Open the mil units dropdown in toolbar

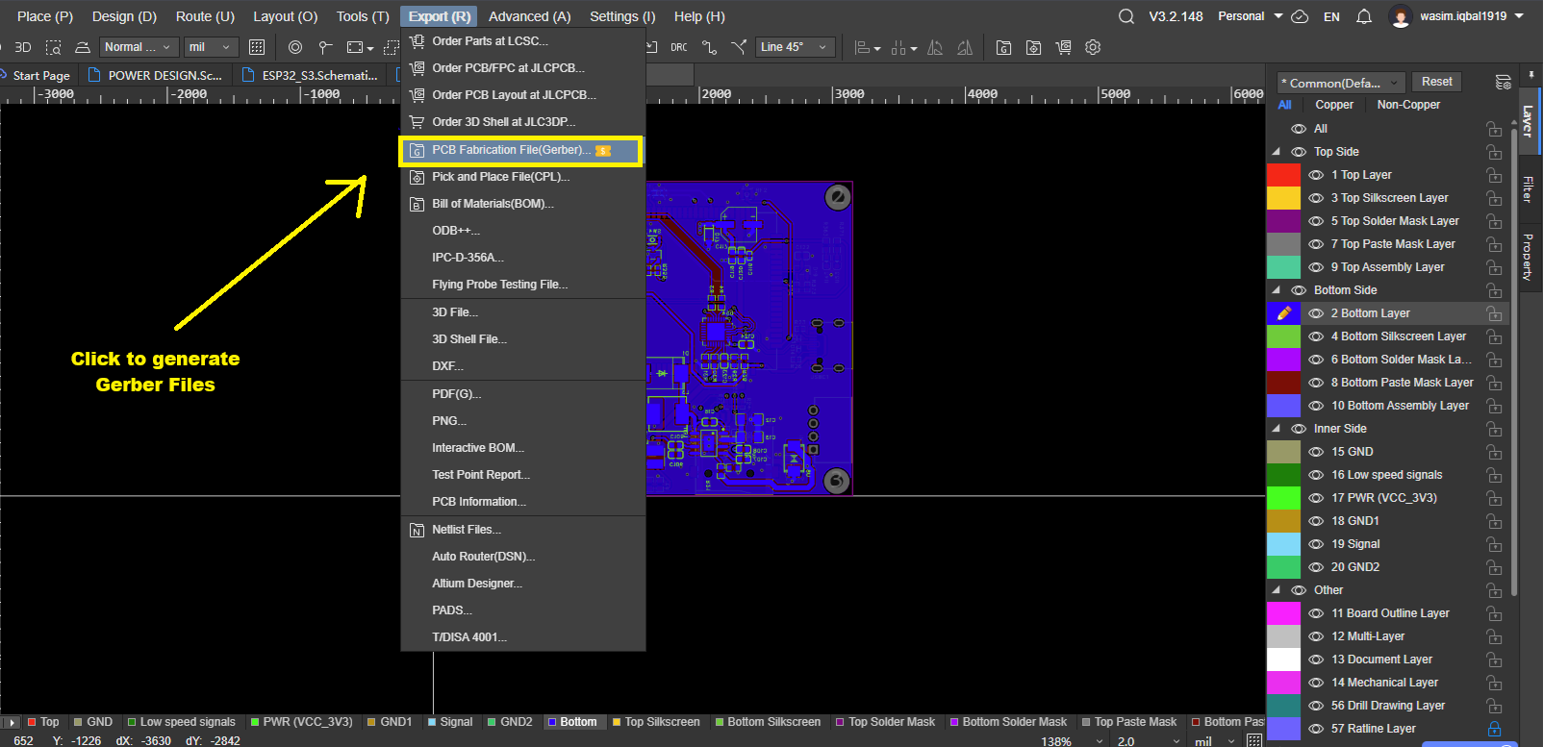point(211,47)
